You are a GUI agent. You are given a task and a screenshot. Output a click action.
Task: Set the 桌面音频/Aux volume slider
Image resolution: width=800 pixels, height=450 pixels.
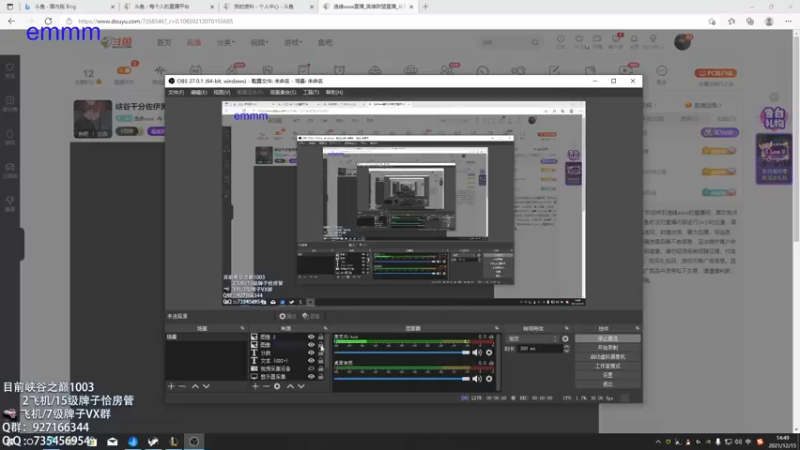click(402, 353)
